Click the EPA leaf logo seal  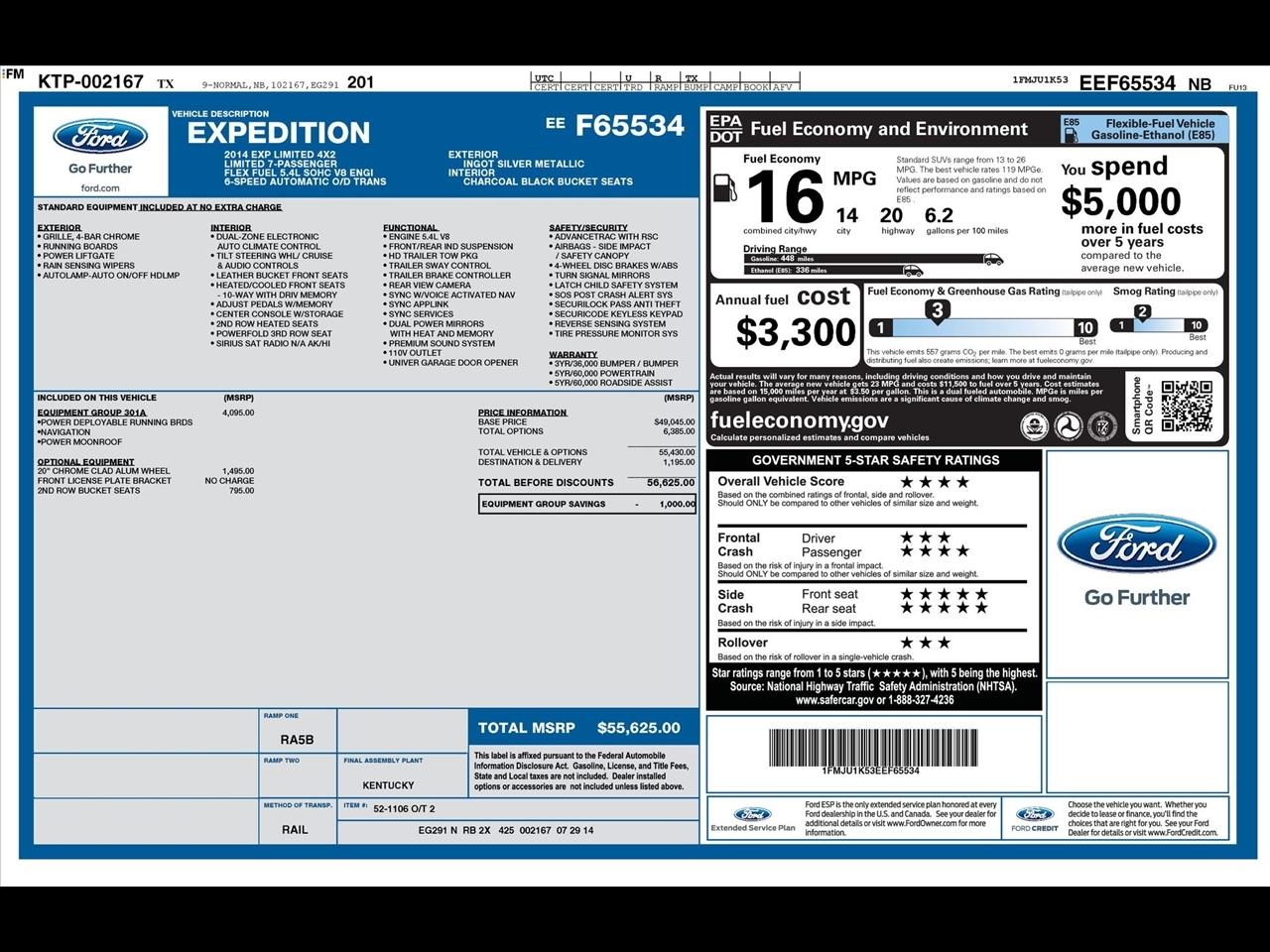(1033, 426)
